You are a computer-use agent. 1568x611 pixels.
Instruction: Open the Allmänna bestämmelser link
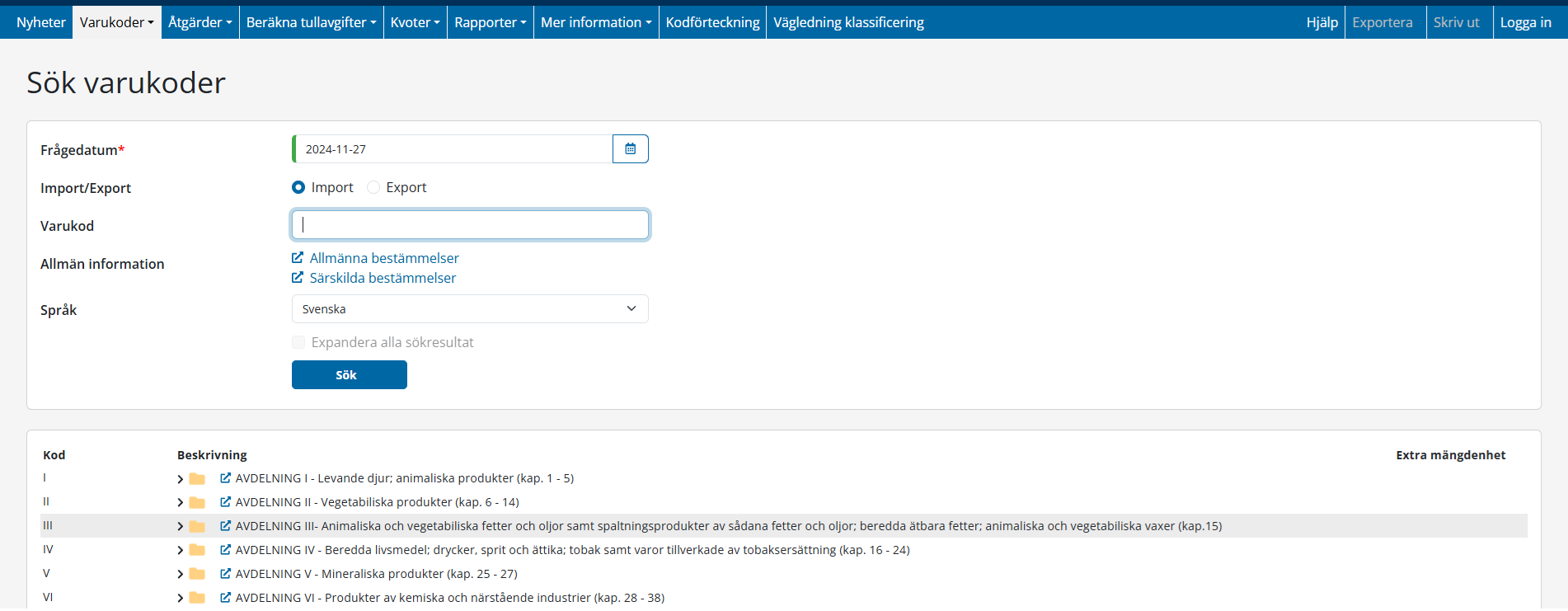tap(384, 258)
